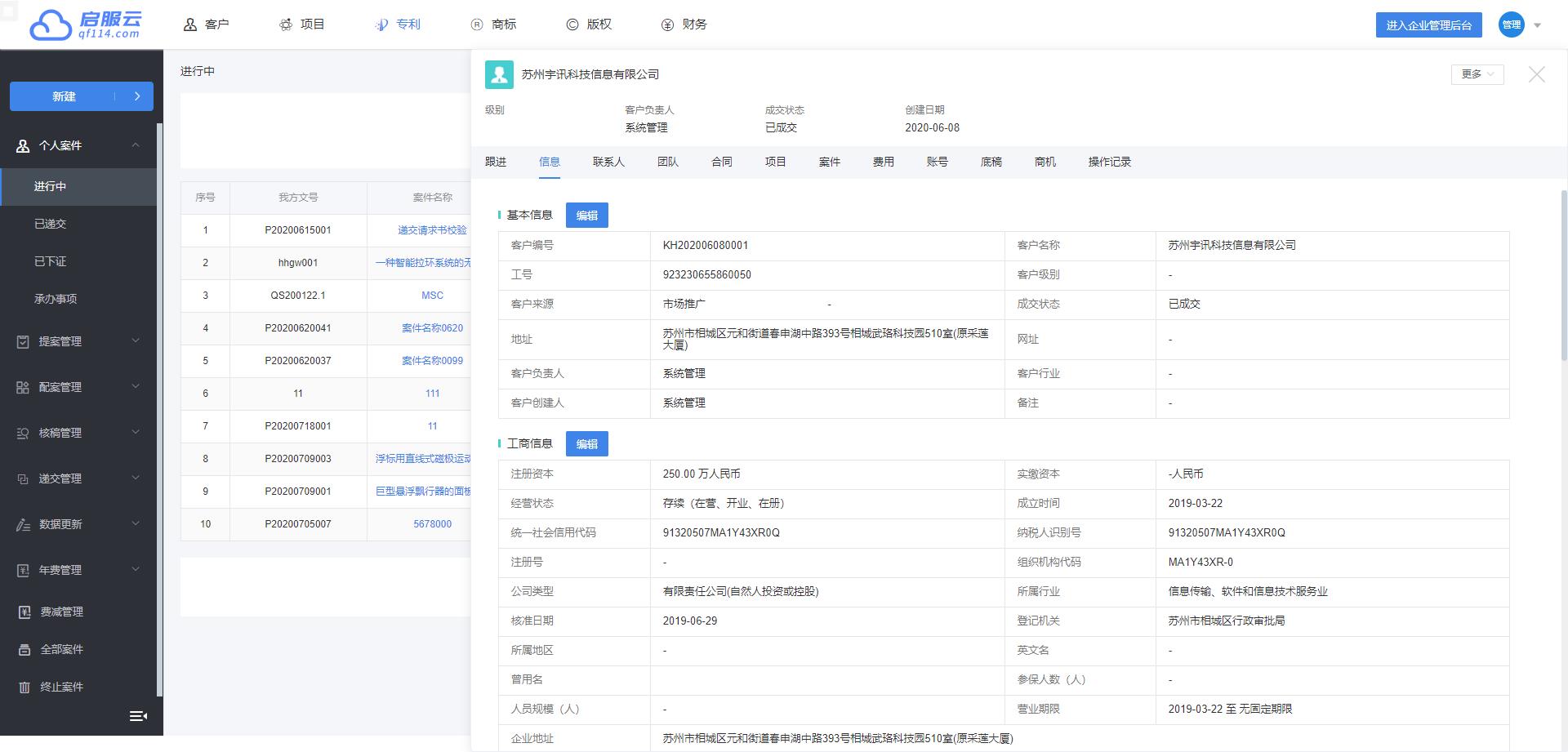1568x752 pixels.
Task: Open case link 案件名称0620
Action: (432, 328)
